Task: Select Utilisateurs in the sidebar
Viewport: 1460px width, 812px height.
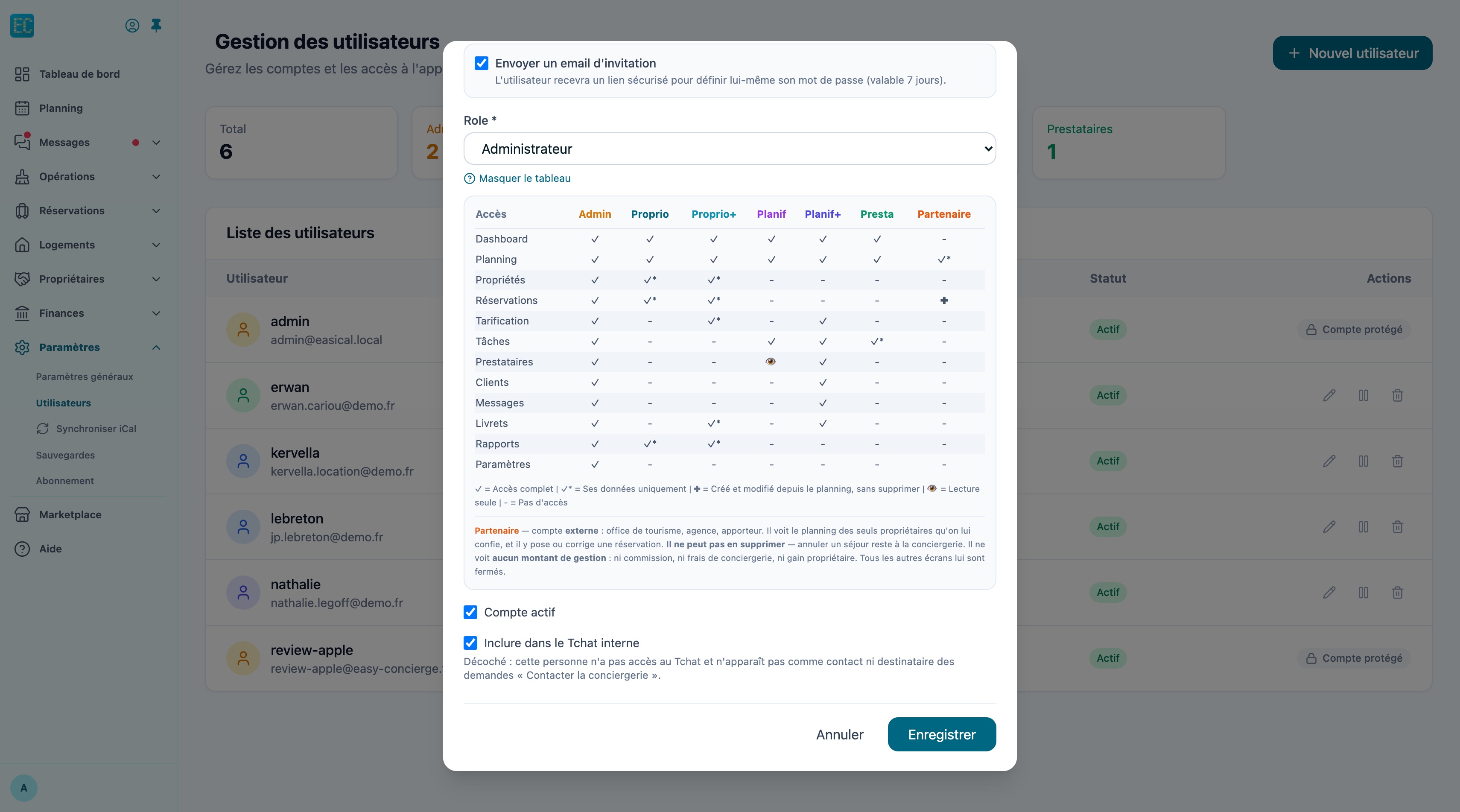Action: tap(64, 403)
